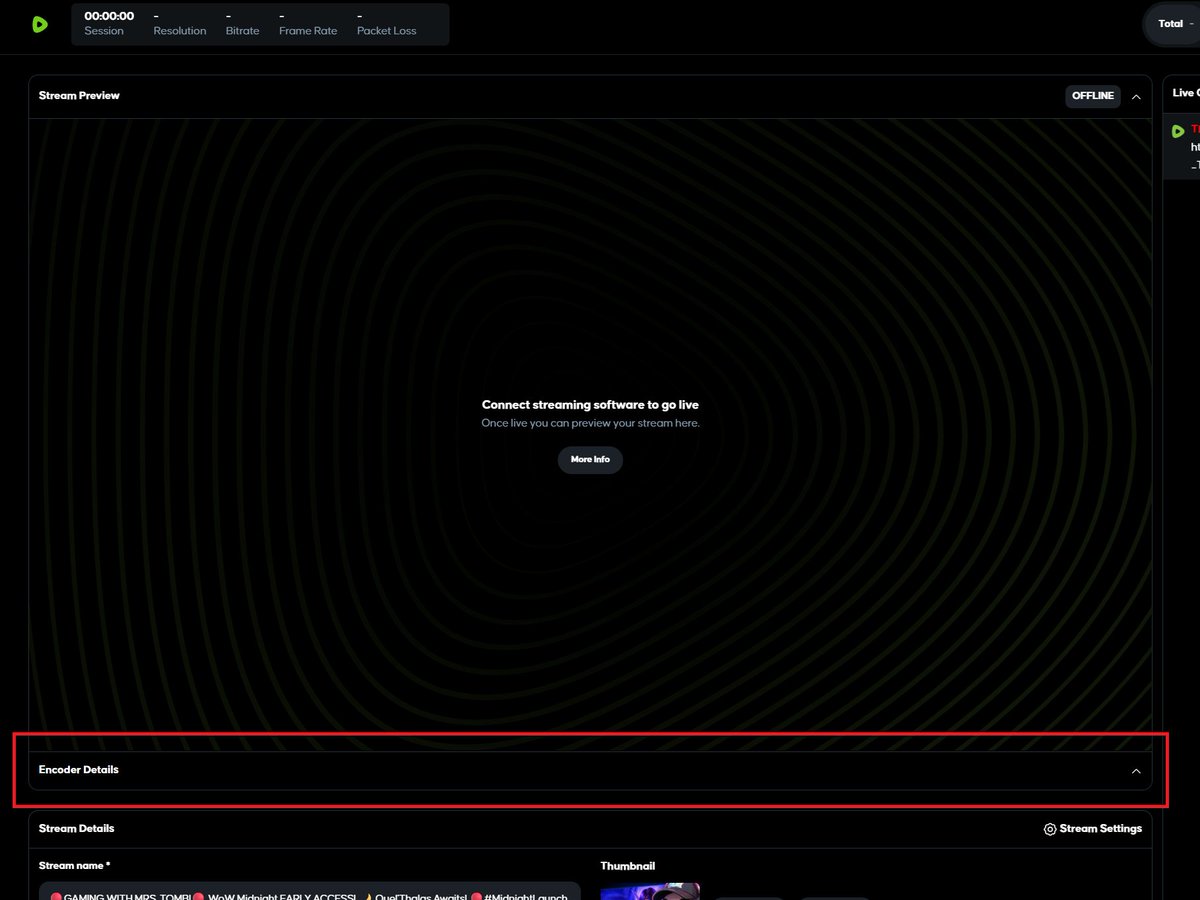
Task: Open Stream Settings gear link
Action: (1092, 829)
